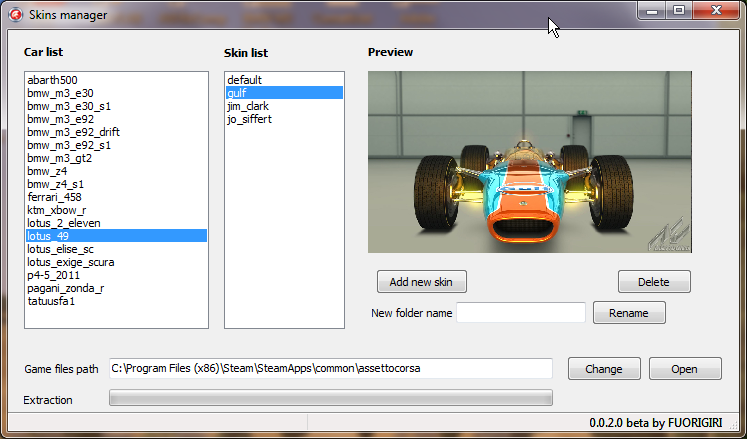Change the game files path

(604, 369)
